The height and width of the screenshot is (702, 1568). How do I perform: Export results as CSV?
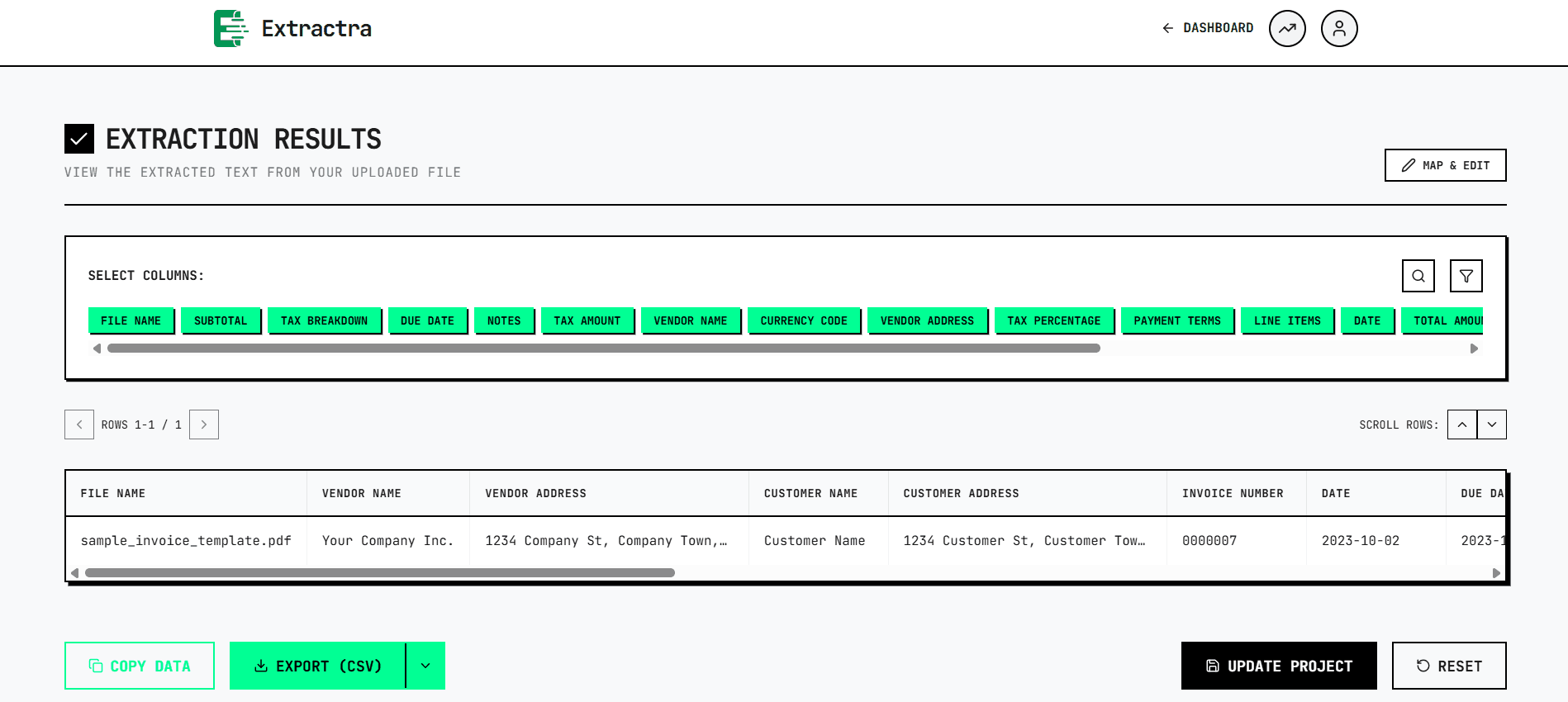coord(317,666)
